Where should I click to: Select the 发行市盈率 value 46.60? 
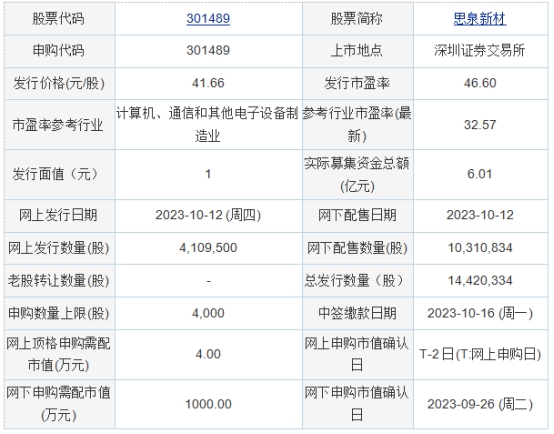[480, 83]
